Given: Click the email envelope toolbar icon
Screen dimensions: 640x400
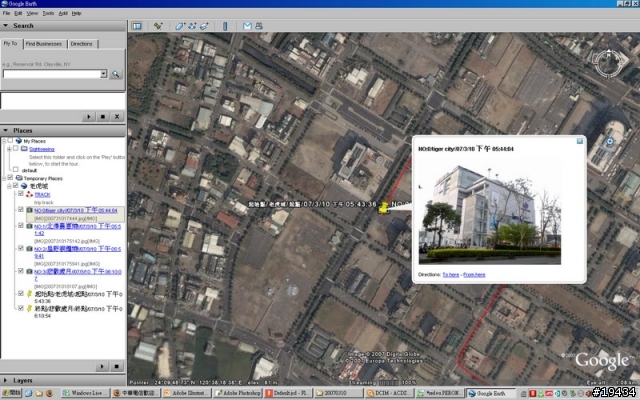Looking at the screenshot, I should tap(247, 26).
